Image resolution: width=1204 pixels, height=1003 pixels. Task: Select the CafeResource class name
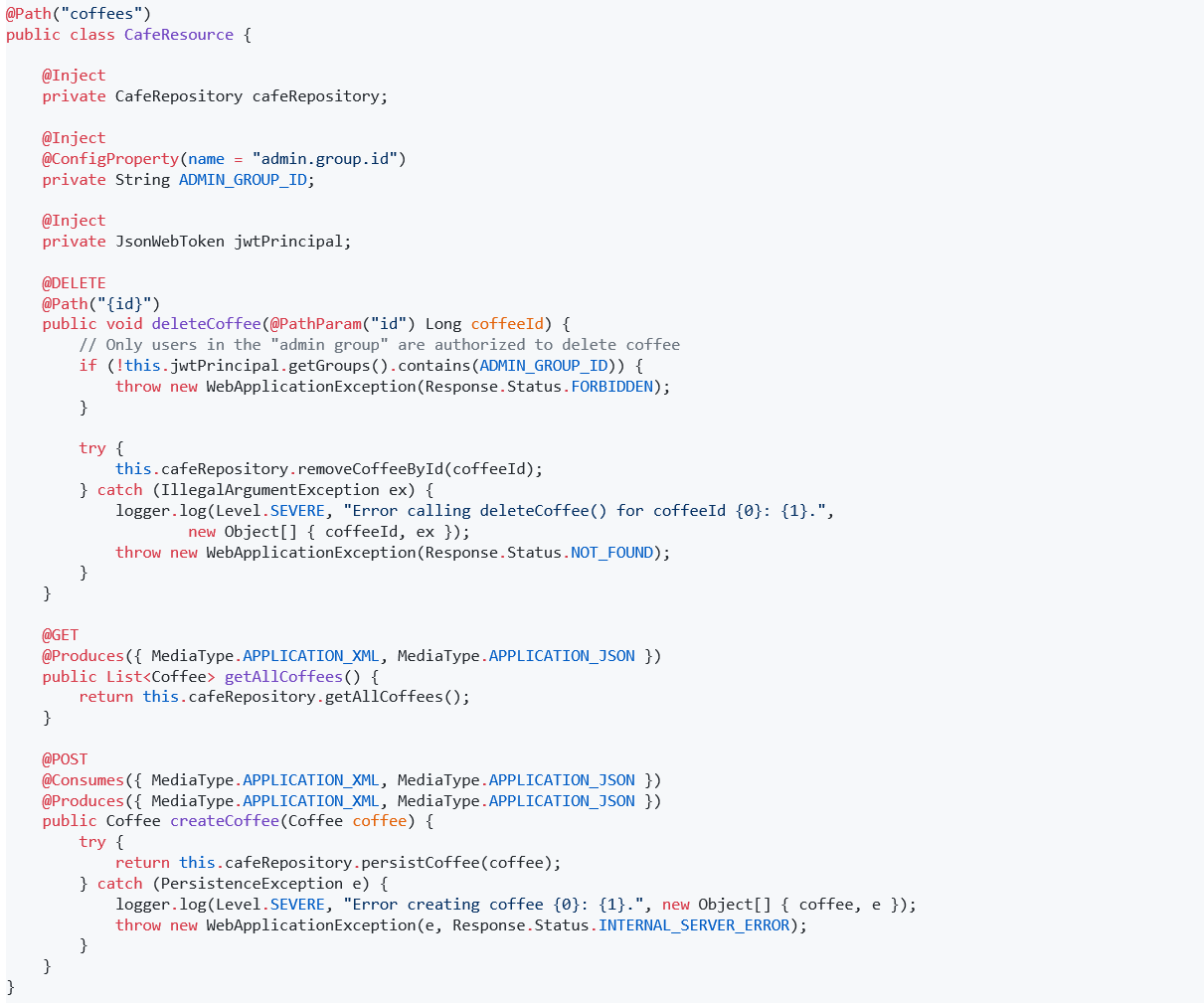179,34
